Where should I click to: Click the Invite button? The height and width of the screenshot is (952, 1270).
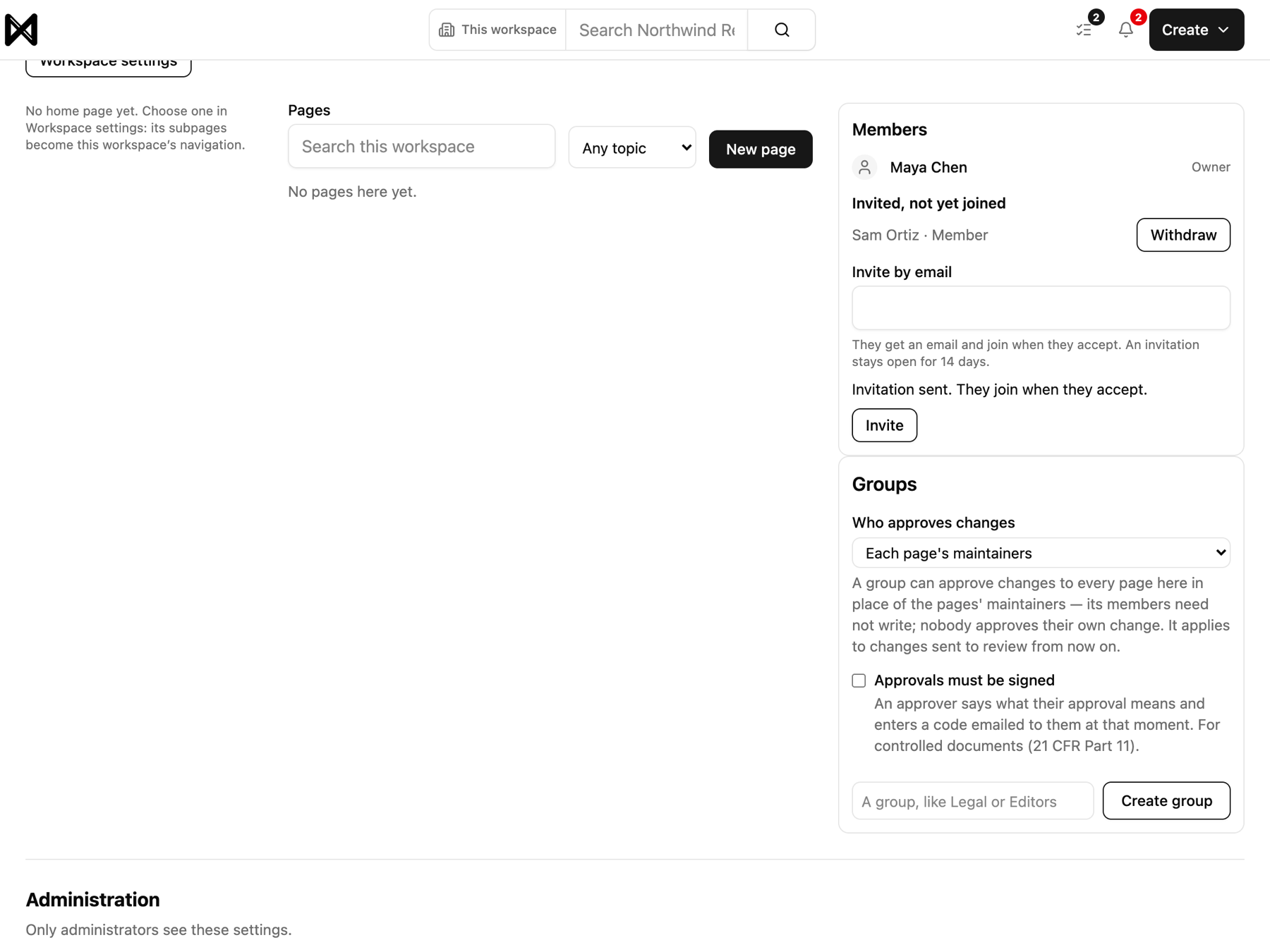tap(884, 425)
